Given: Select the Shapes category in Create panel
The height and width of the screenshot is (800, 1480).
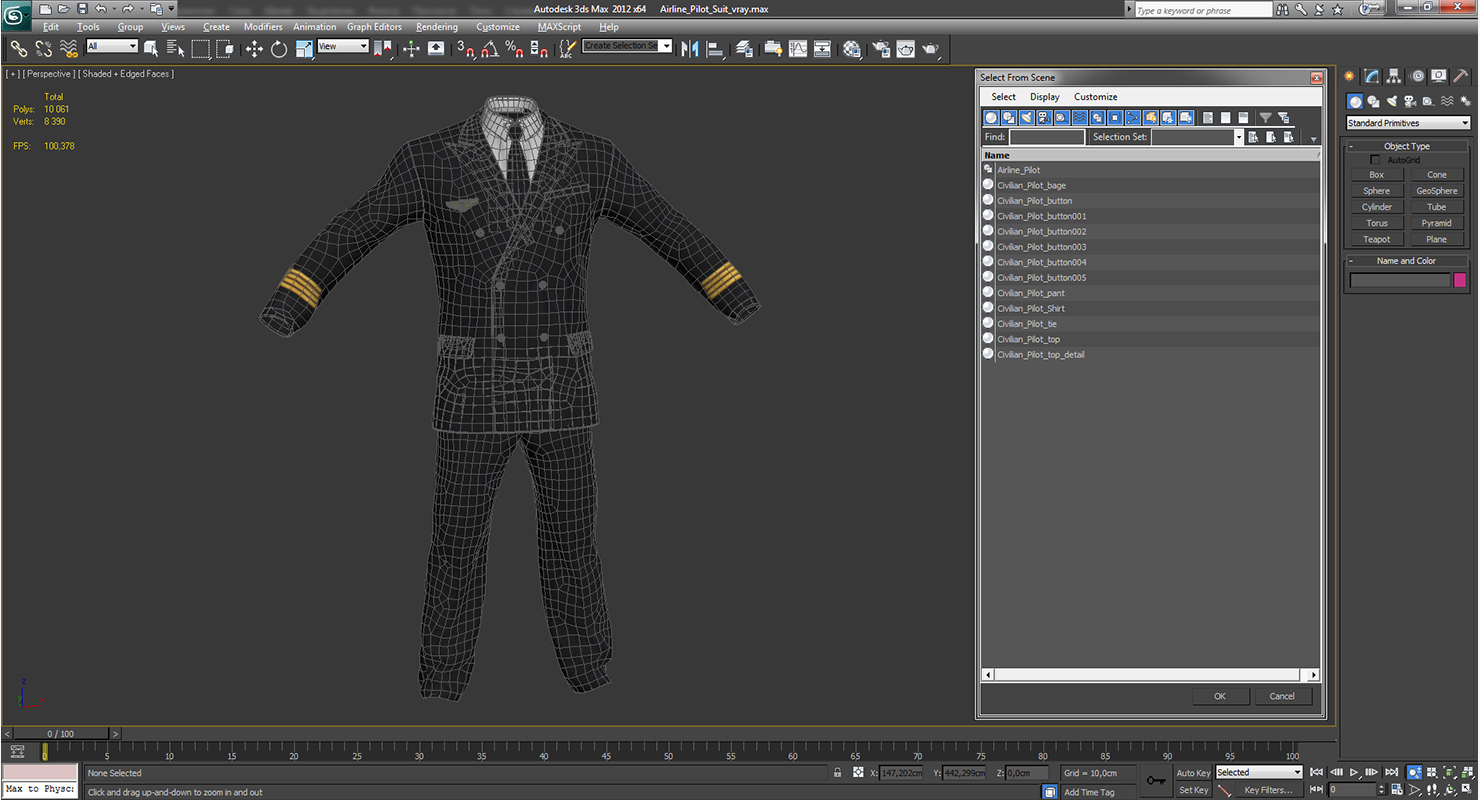Looking at the screenshot, I should (x=1373, y=101).
